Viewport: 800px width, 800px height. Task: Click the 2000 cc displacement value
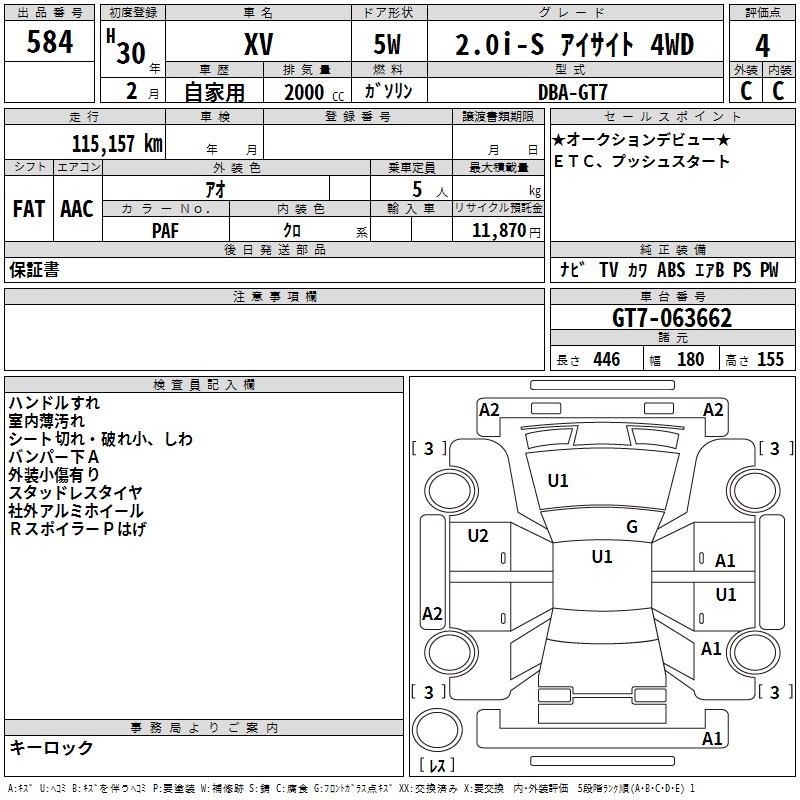tap(314, 92)
